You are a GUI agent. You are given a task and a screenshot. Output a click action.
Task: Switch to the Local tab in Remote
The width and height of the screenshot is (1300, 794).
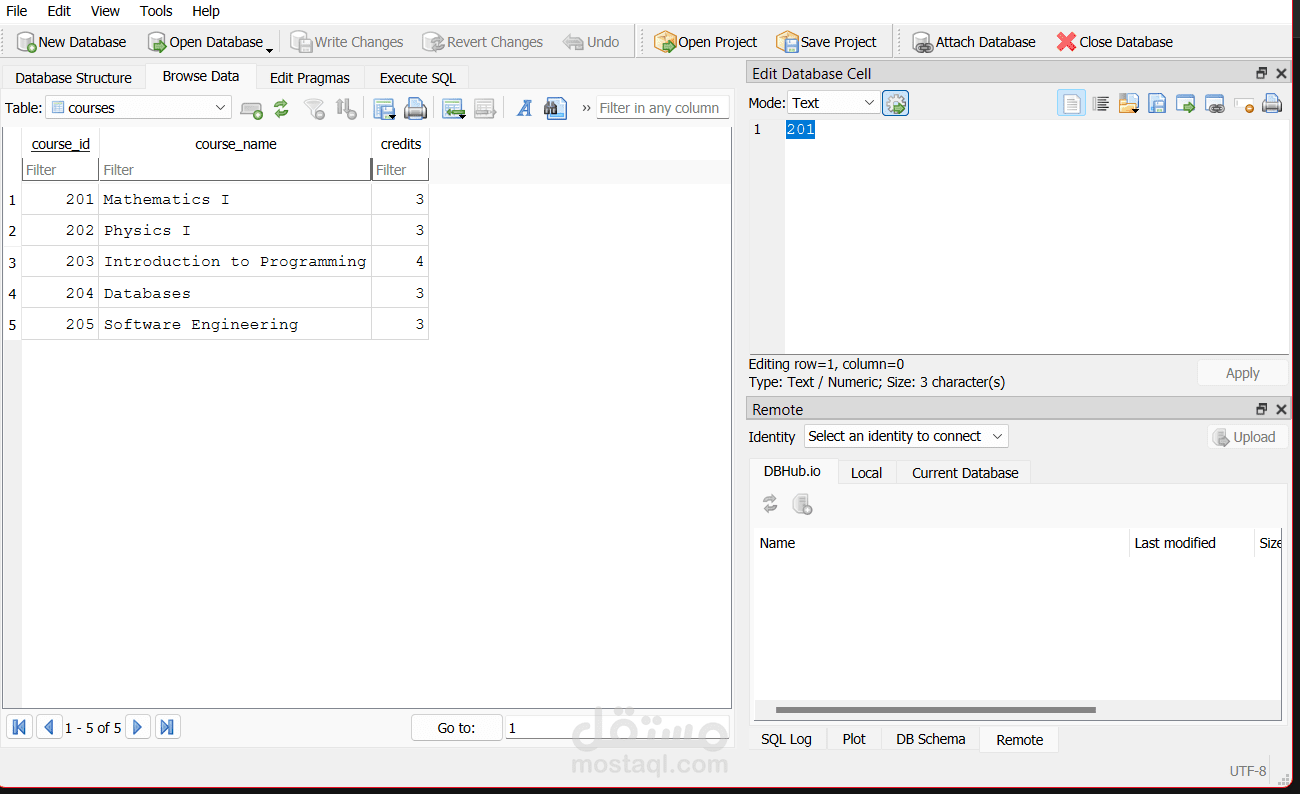click(866, 472)
